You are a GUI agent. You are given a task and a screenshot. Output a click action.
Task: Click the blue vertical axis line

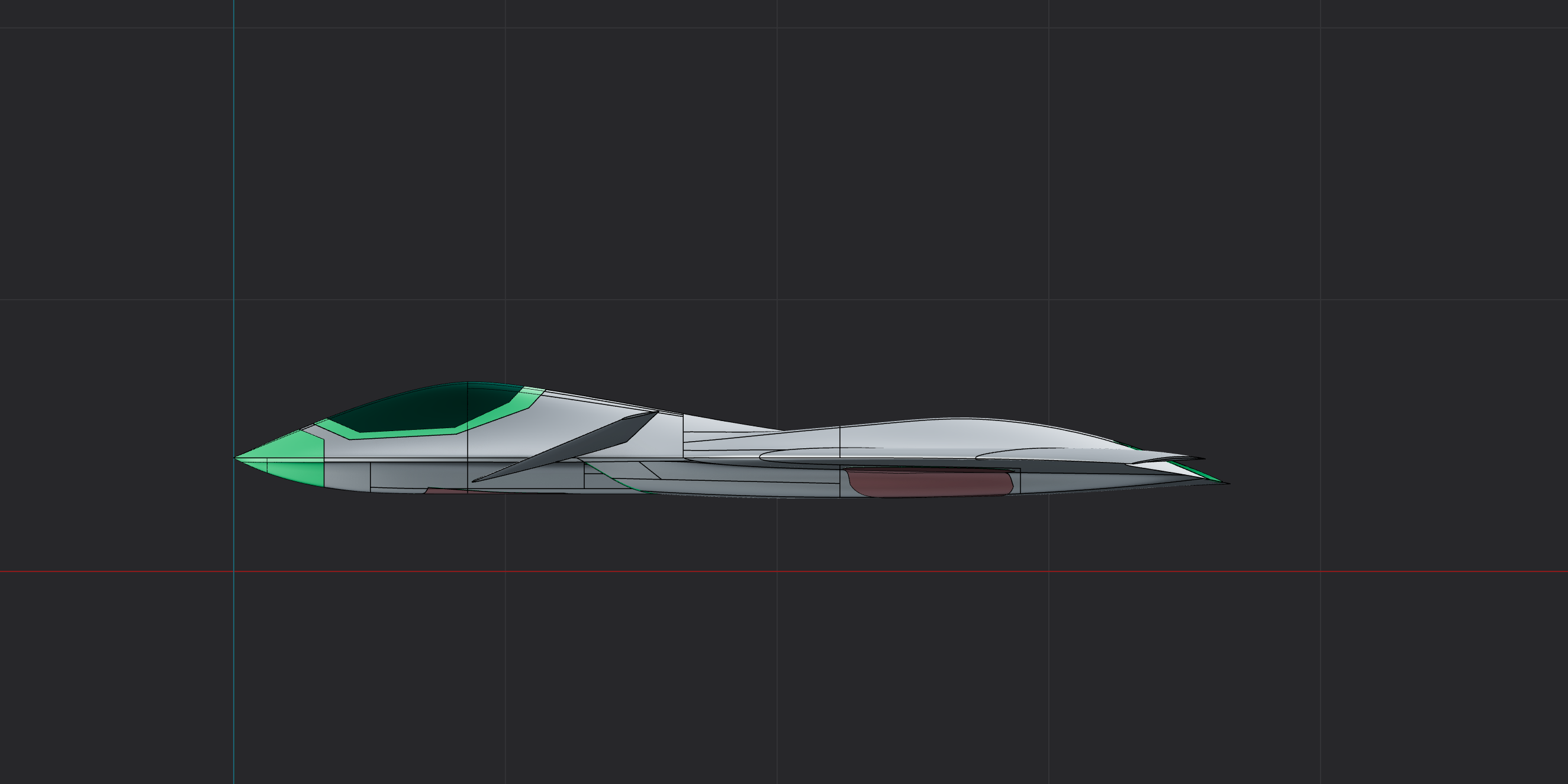coord(235,243)
